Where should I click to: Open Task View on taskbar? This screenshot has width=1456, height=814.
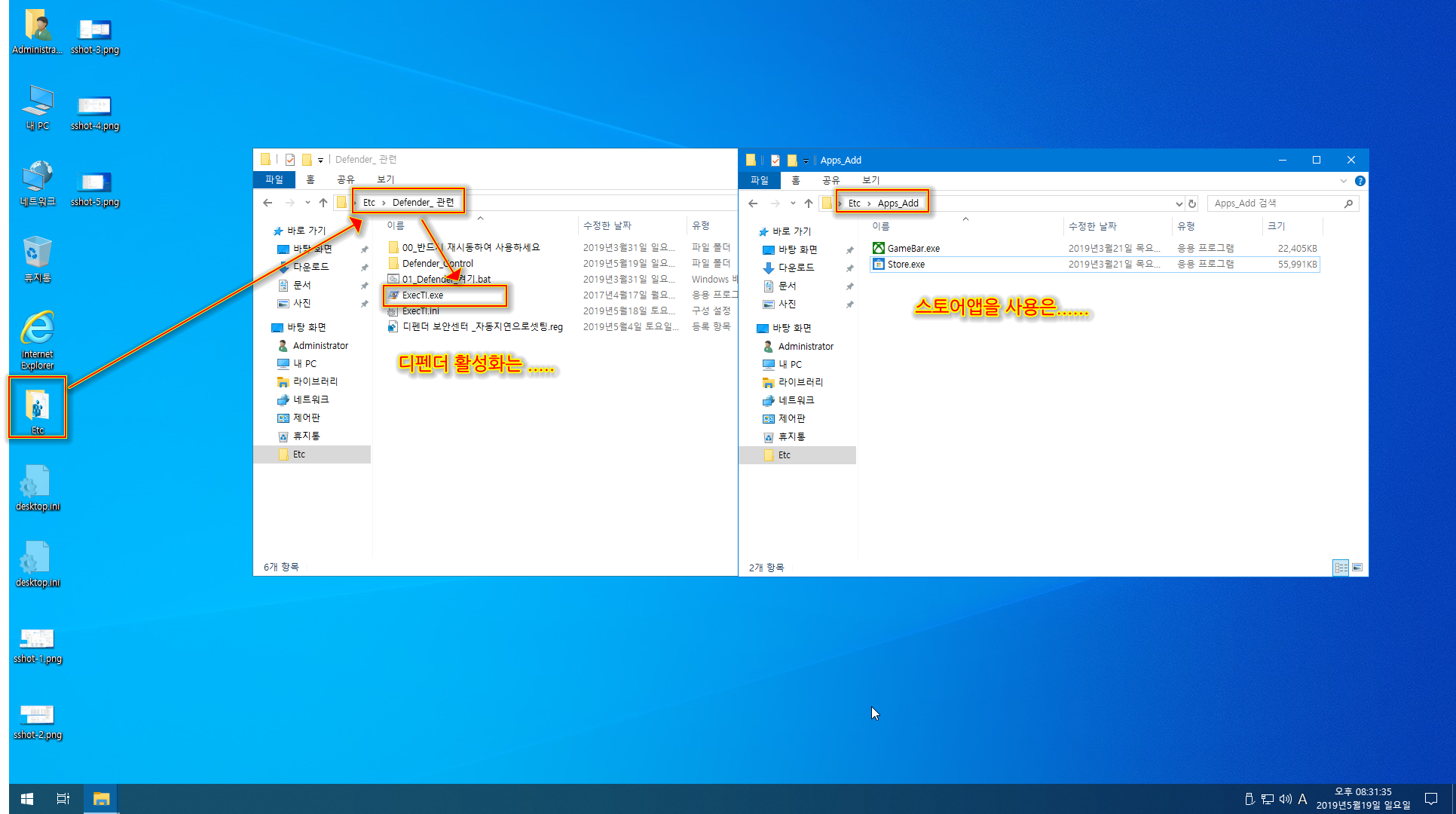[63, 799]
